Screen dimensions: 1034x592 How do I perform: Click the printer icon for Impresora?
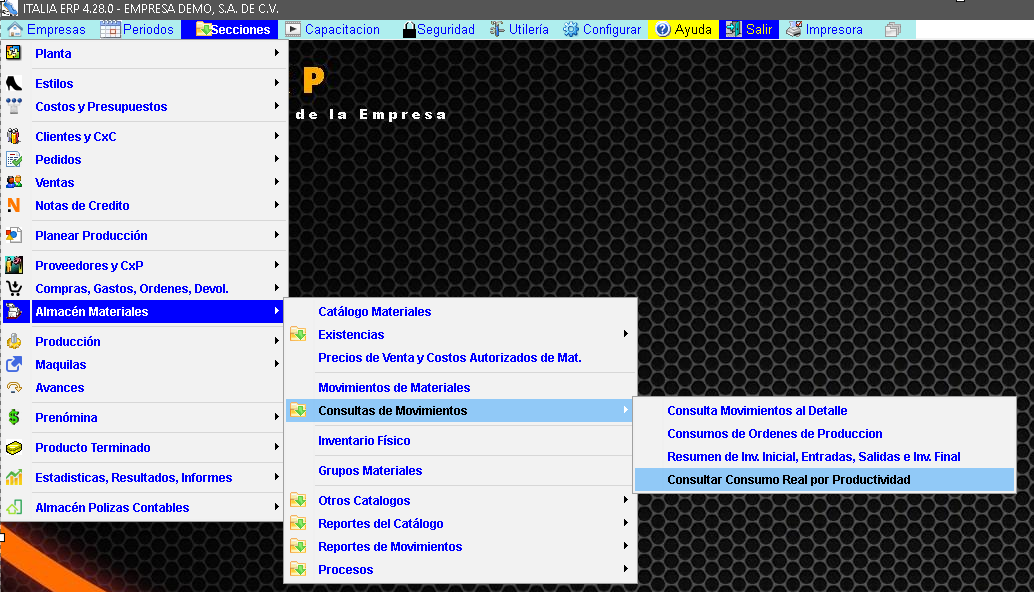(x=793, y=30)
